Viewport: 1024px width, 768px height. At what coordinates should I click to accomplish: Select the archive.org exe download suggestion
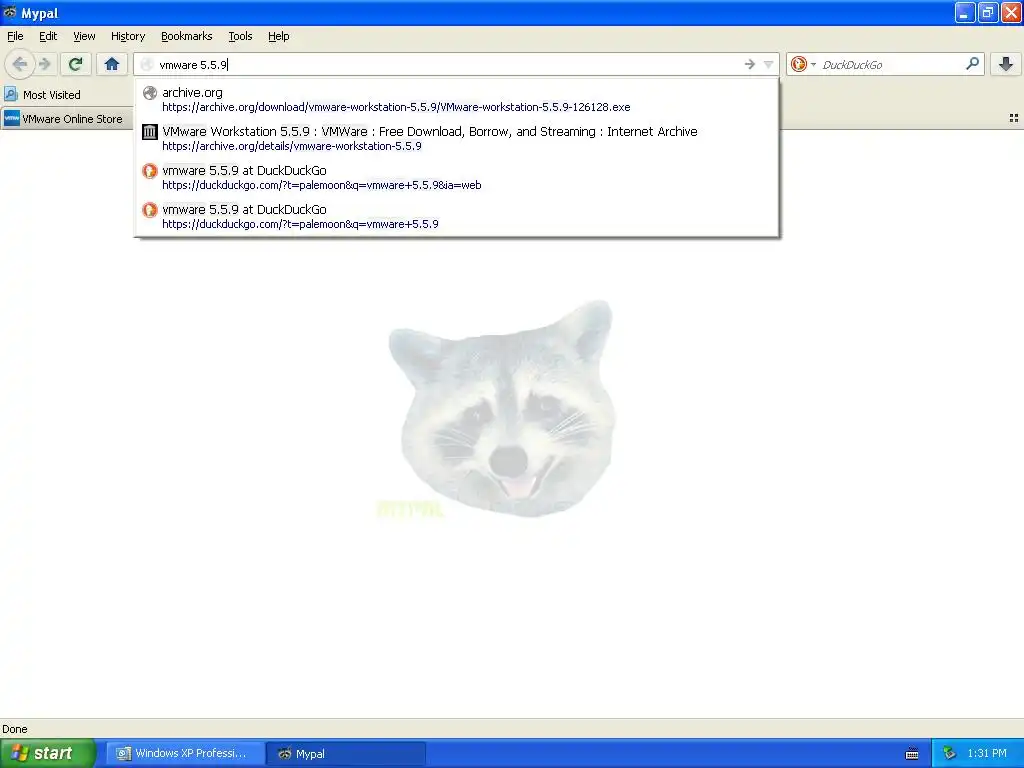click(456, 99)
